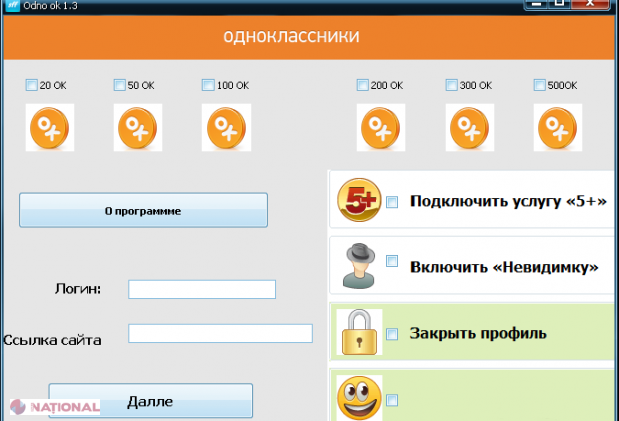Screen dimensions: 619x421
Task: Toggle the «Включить Невидимку» checkbox
Action: point(392,268)
